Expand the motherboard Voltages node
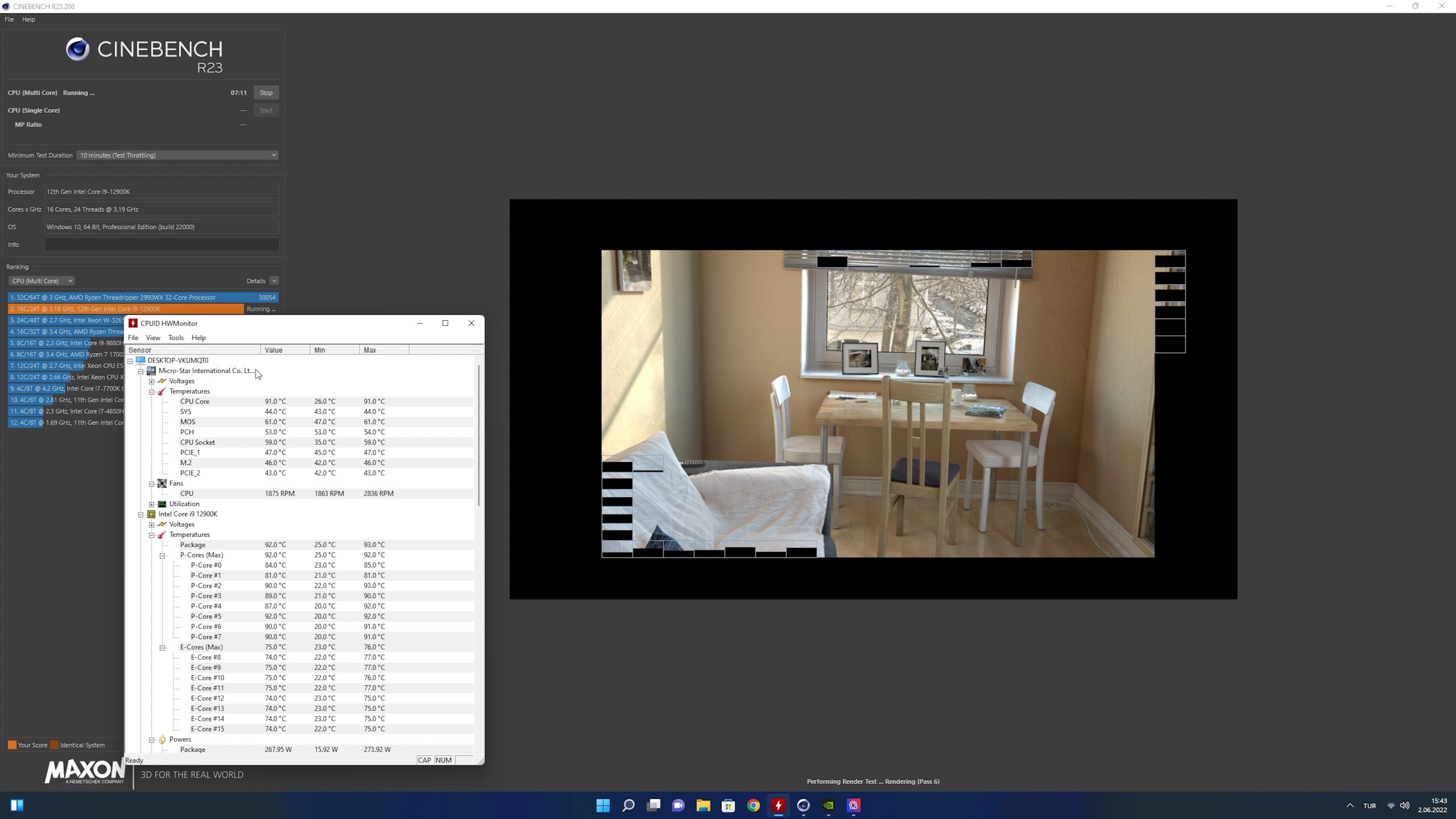This screenshot has width=1456, height=819. pyautogui.click(x=152, y=381)
